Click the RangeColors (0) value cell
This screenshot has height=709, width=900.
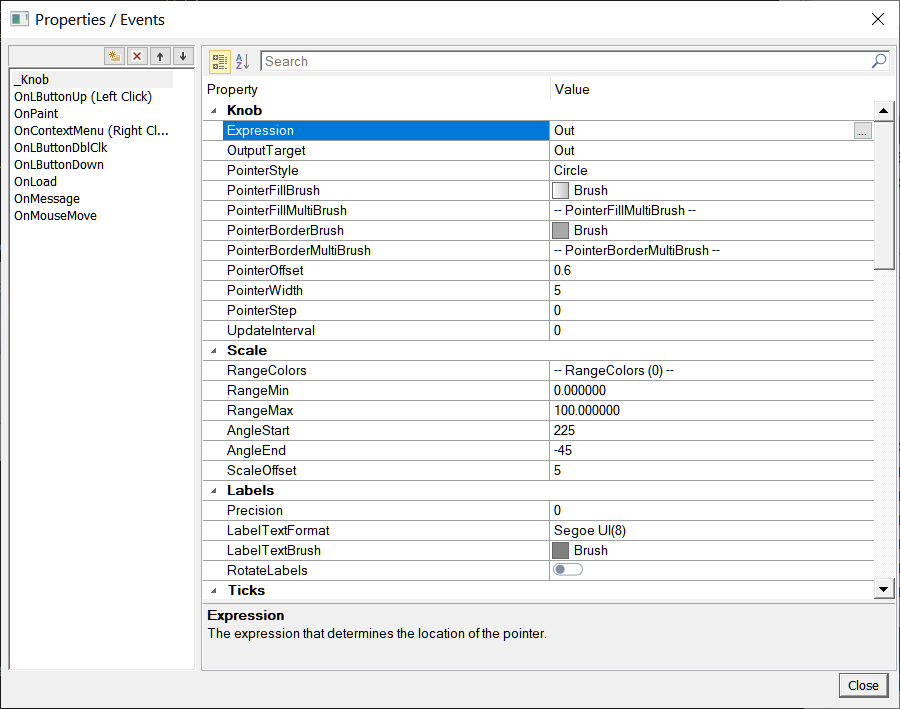712,371
